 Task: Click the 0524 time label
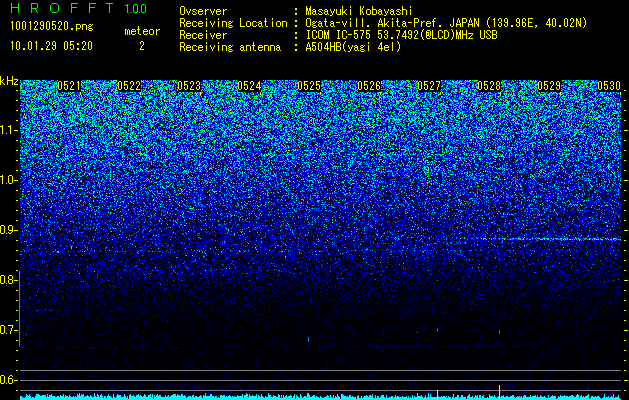(249, 86)
